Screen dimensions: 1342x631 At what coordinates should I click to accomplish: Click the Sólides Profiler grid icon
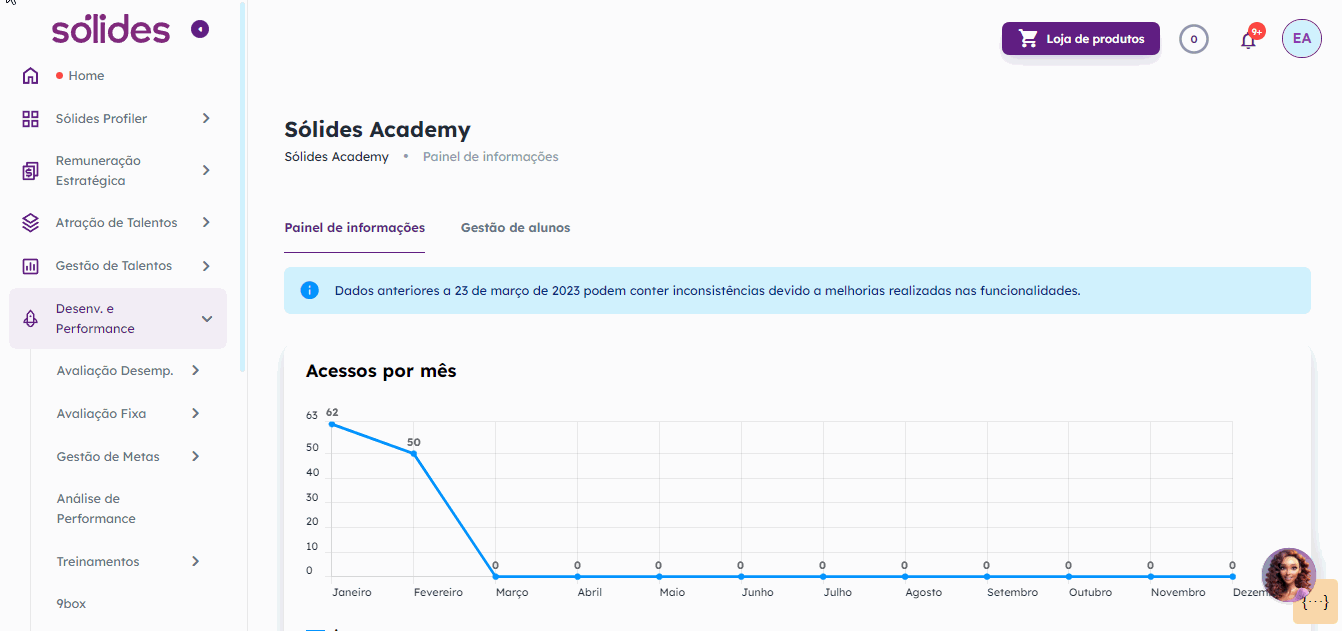[x=30, y=119]
